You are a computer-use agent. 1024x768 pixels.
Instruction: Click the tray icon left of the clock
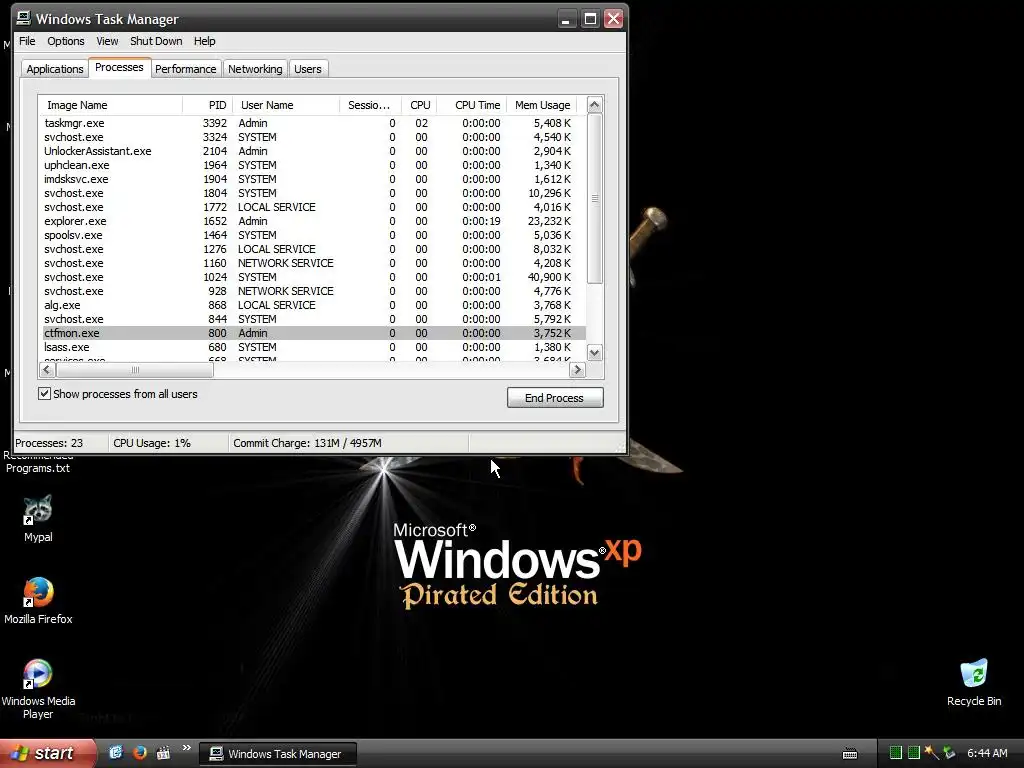(949, 753)
